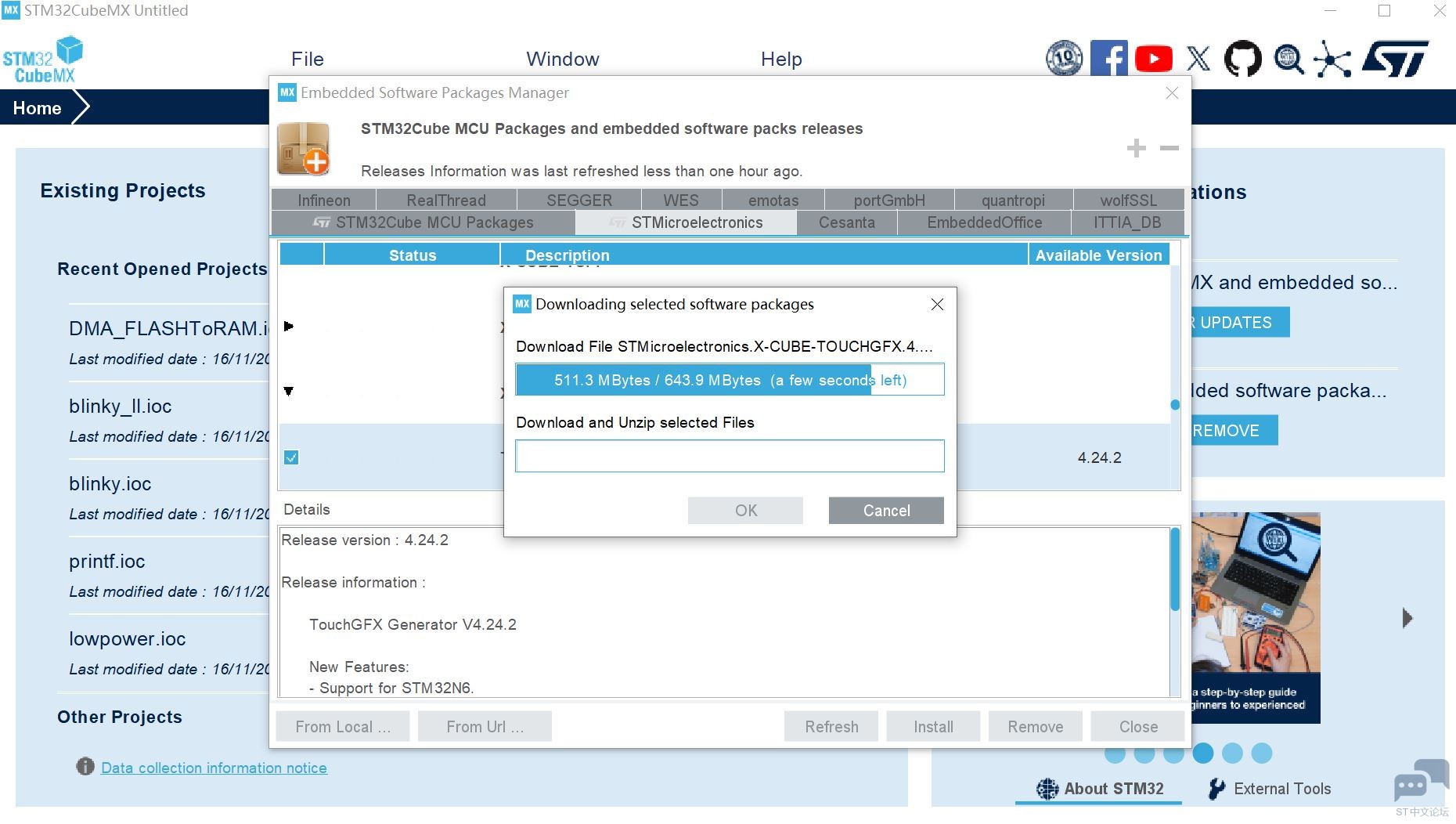Open the chat bubble icon
The height and width of the screenshot is (824, 1456).
(x=1421, y=780)
